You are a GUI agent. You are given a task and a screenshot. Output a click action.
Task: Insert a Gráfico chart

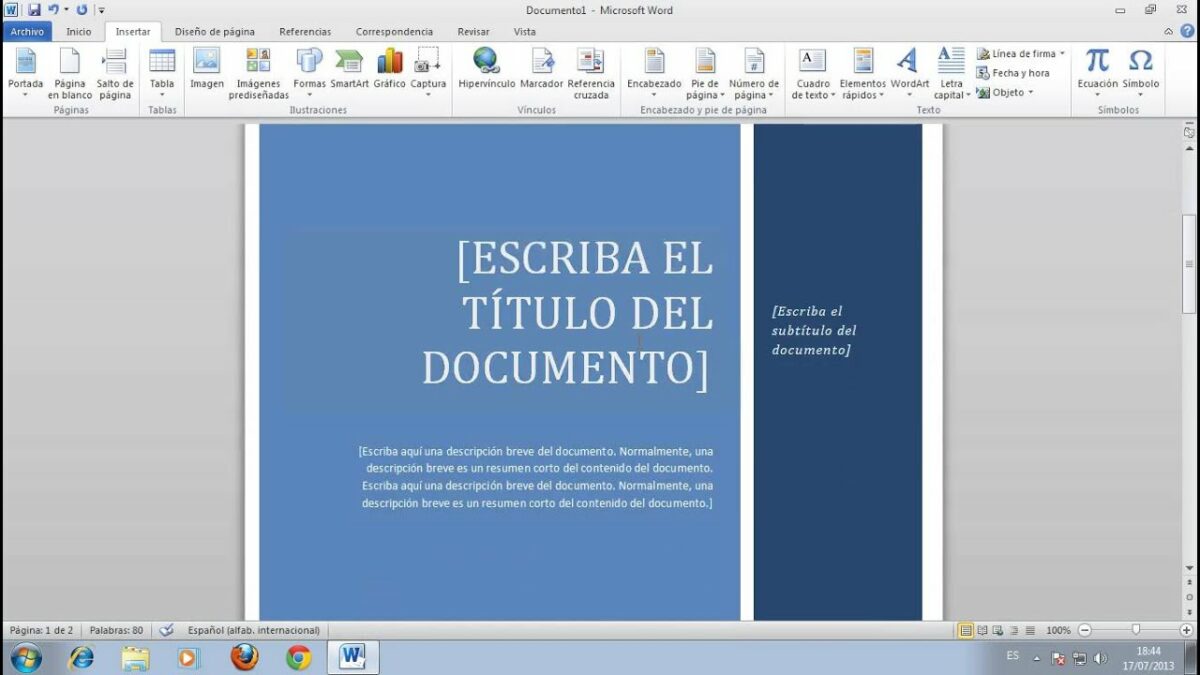(x=388, y=64)
